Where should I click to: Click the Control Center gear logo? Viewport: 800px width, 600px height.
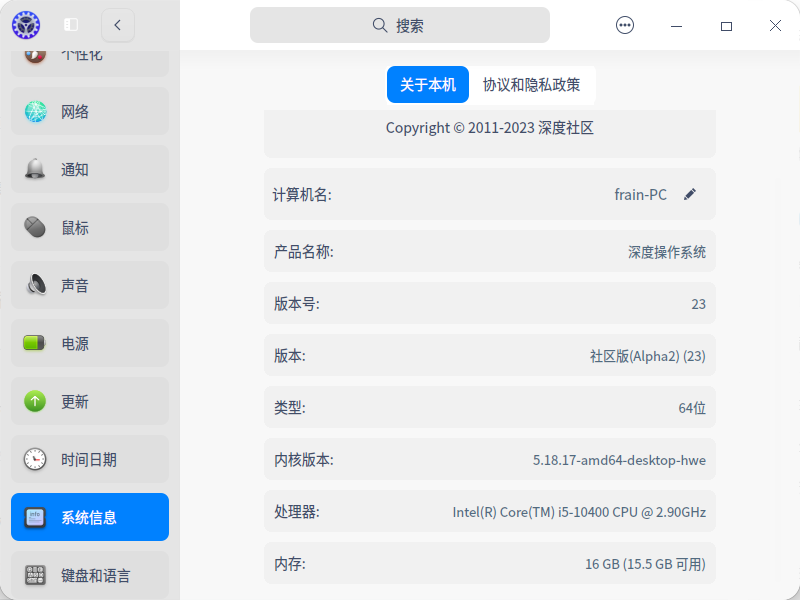(26, 25)
